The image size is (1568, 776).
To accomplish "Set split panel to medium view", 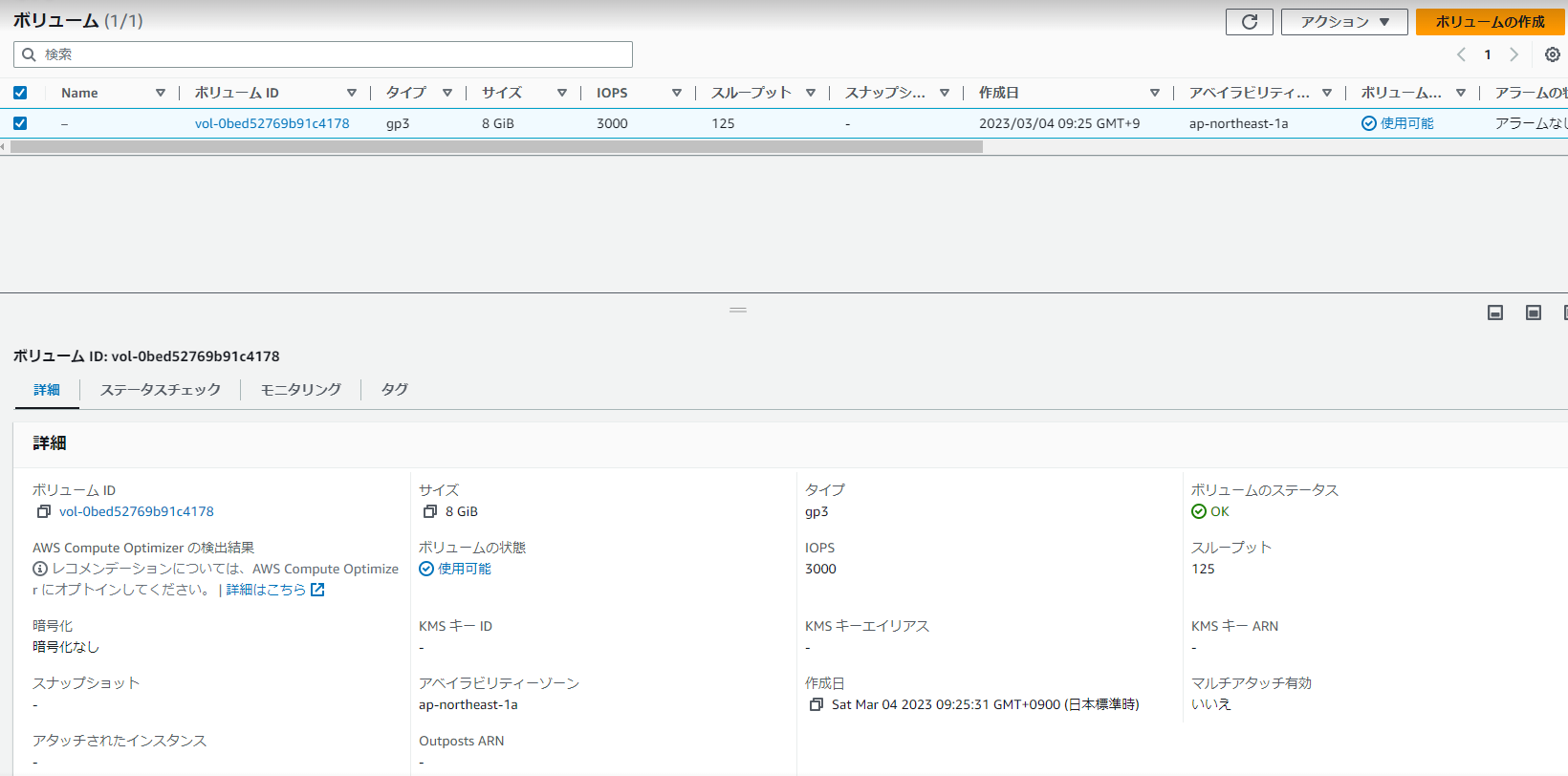I will (x=1534, y=313).
